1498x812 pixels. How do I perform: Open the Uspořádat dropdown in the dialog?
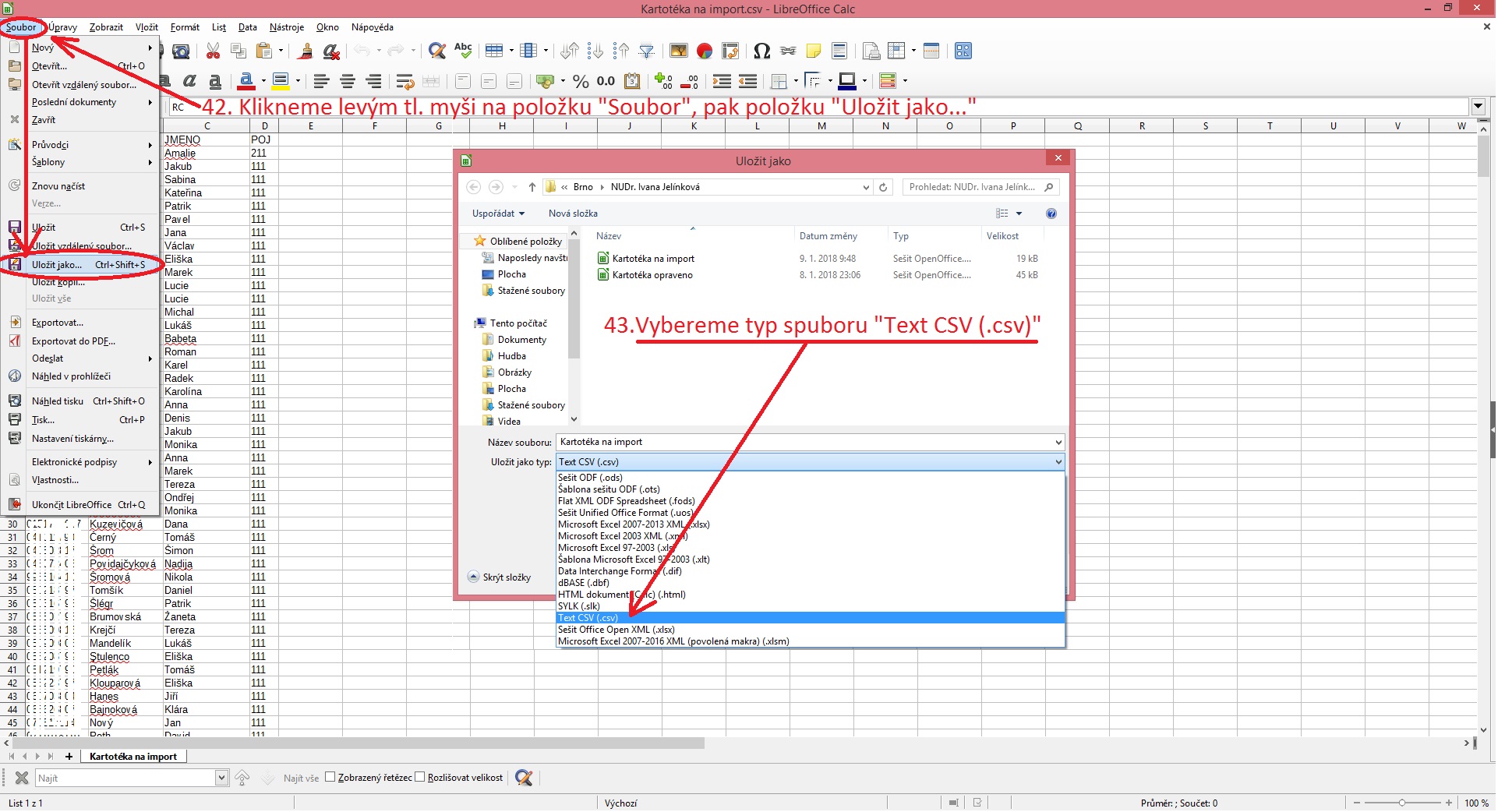pos(498,214)
